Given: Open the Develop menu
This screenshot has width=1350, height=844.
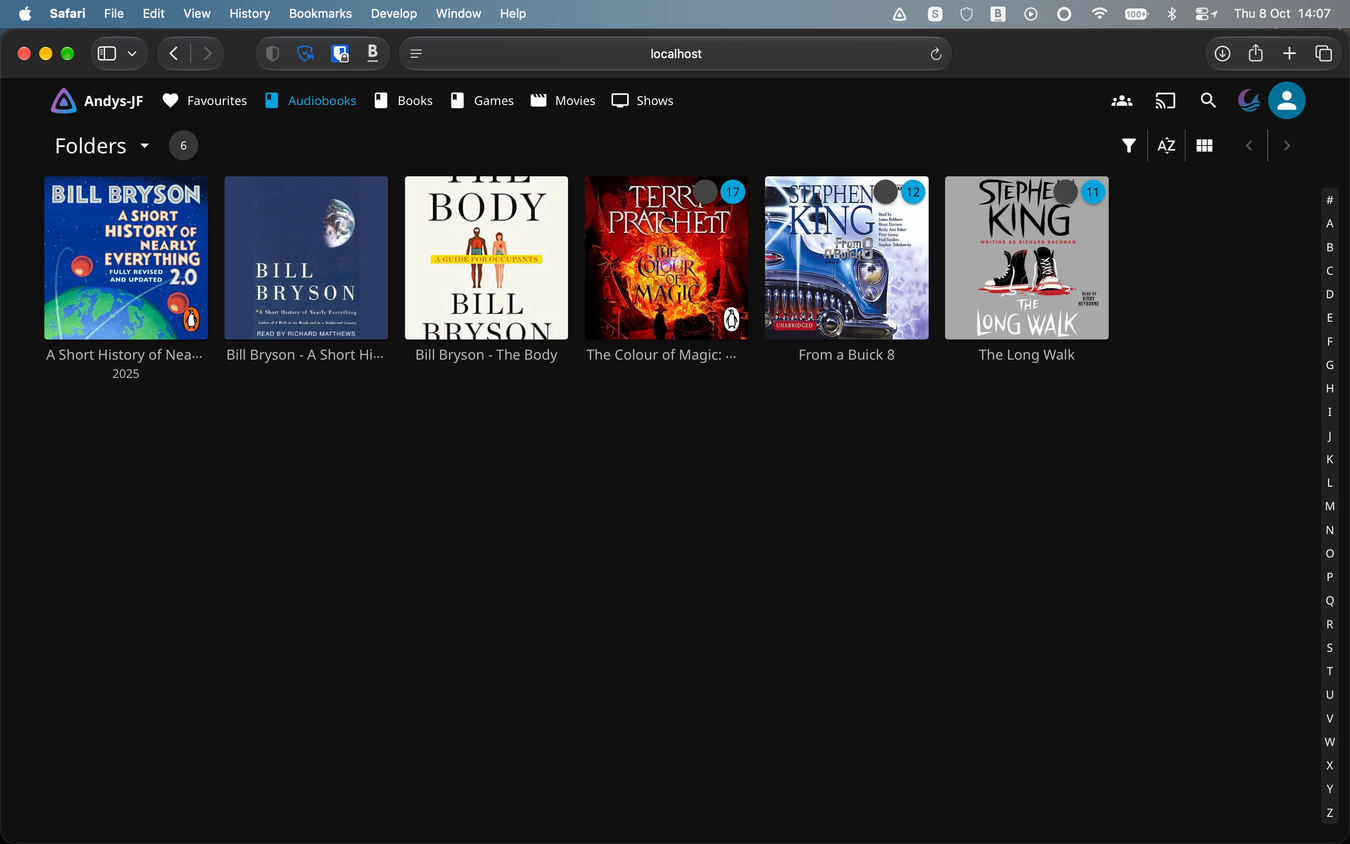Looking at the screenshot, I should pos(394,14).
